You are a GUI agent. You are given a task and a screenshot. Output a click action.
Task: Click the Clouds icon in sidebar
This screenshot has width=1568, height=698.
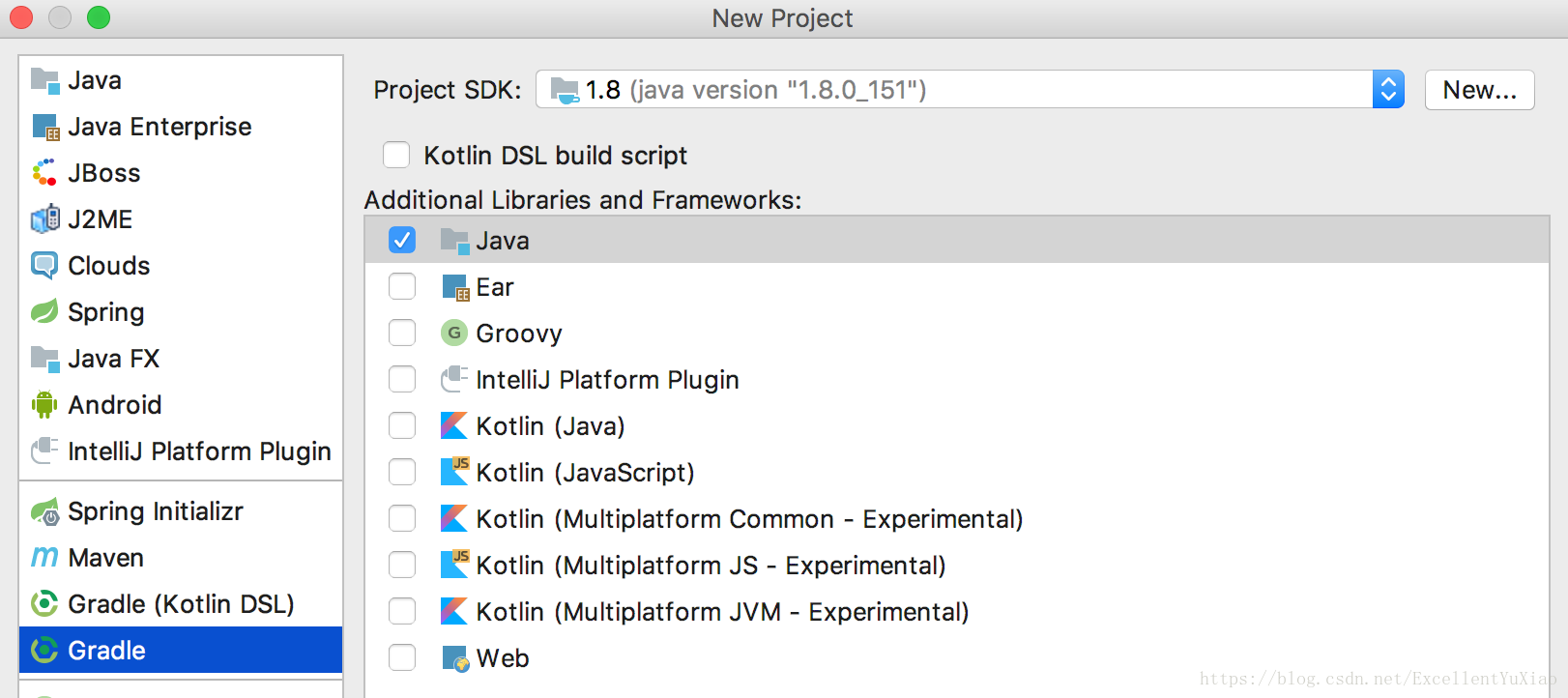pyautogui.click(x=44, y=266)
